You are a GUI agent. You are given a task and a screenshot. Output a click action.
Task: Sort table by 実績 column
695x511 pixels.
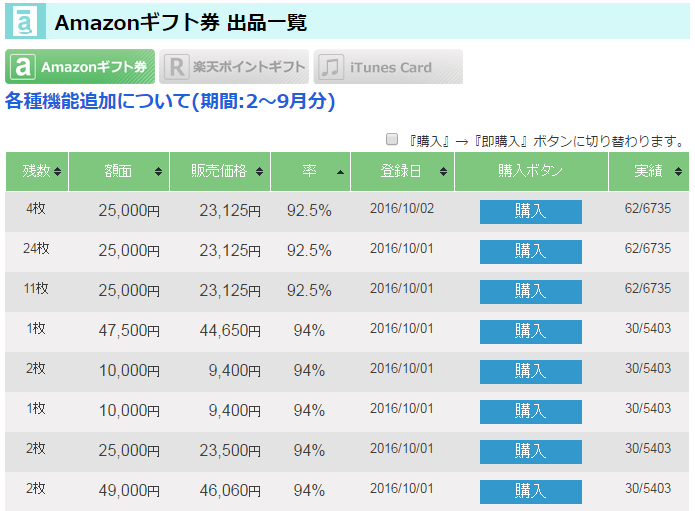coord(649,172)
